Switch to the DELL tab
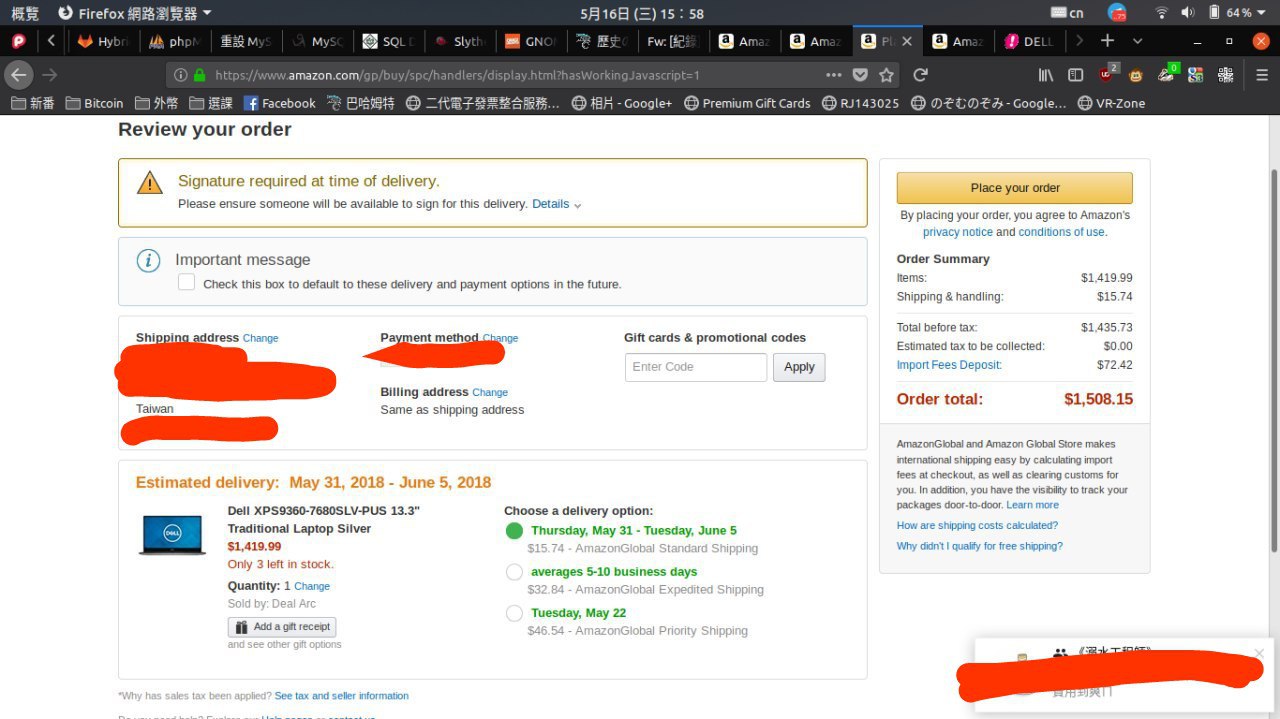1280x719 pixels. coord(1030,41)
